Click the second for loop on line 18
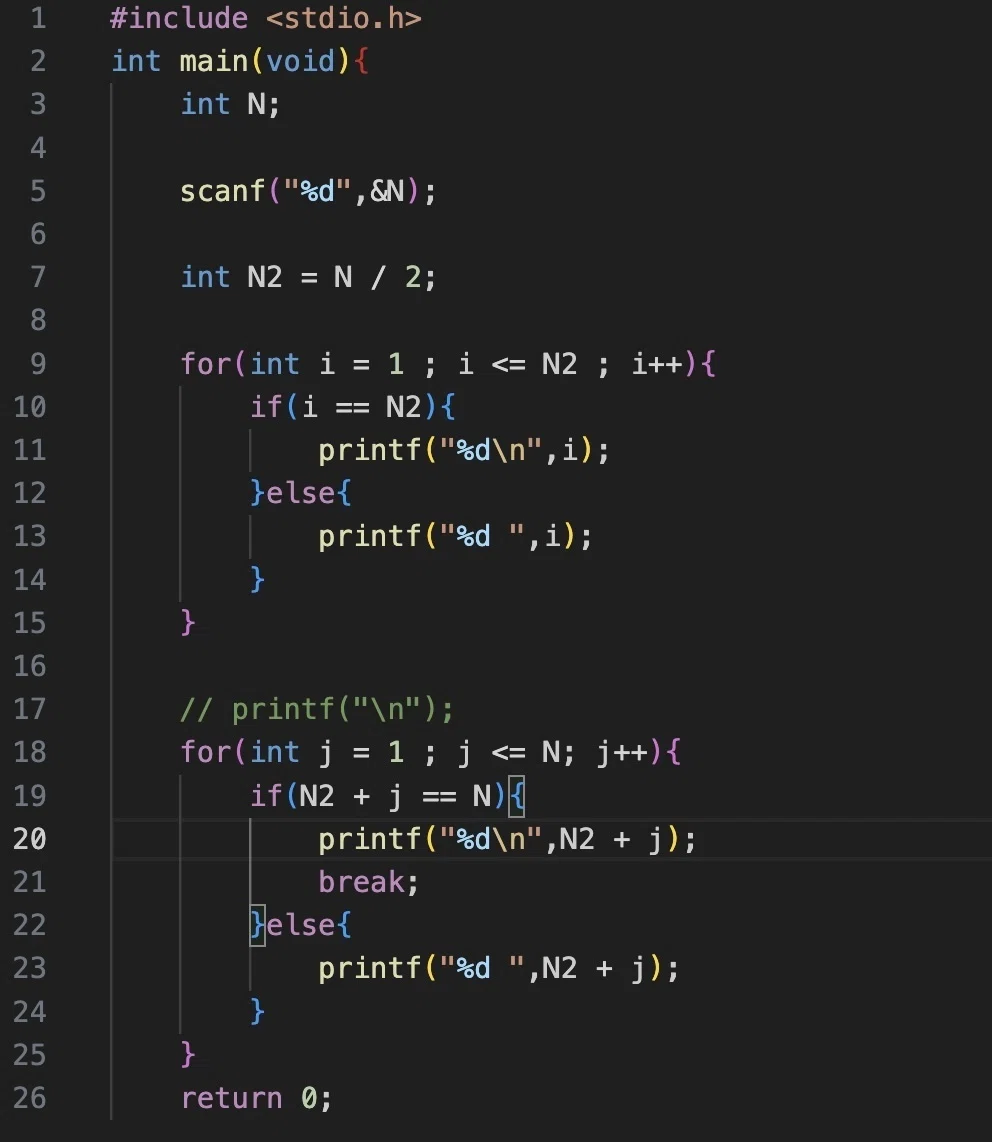The image size is (992, 1142). 430,752
